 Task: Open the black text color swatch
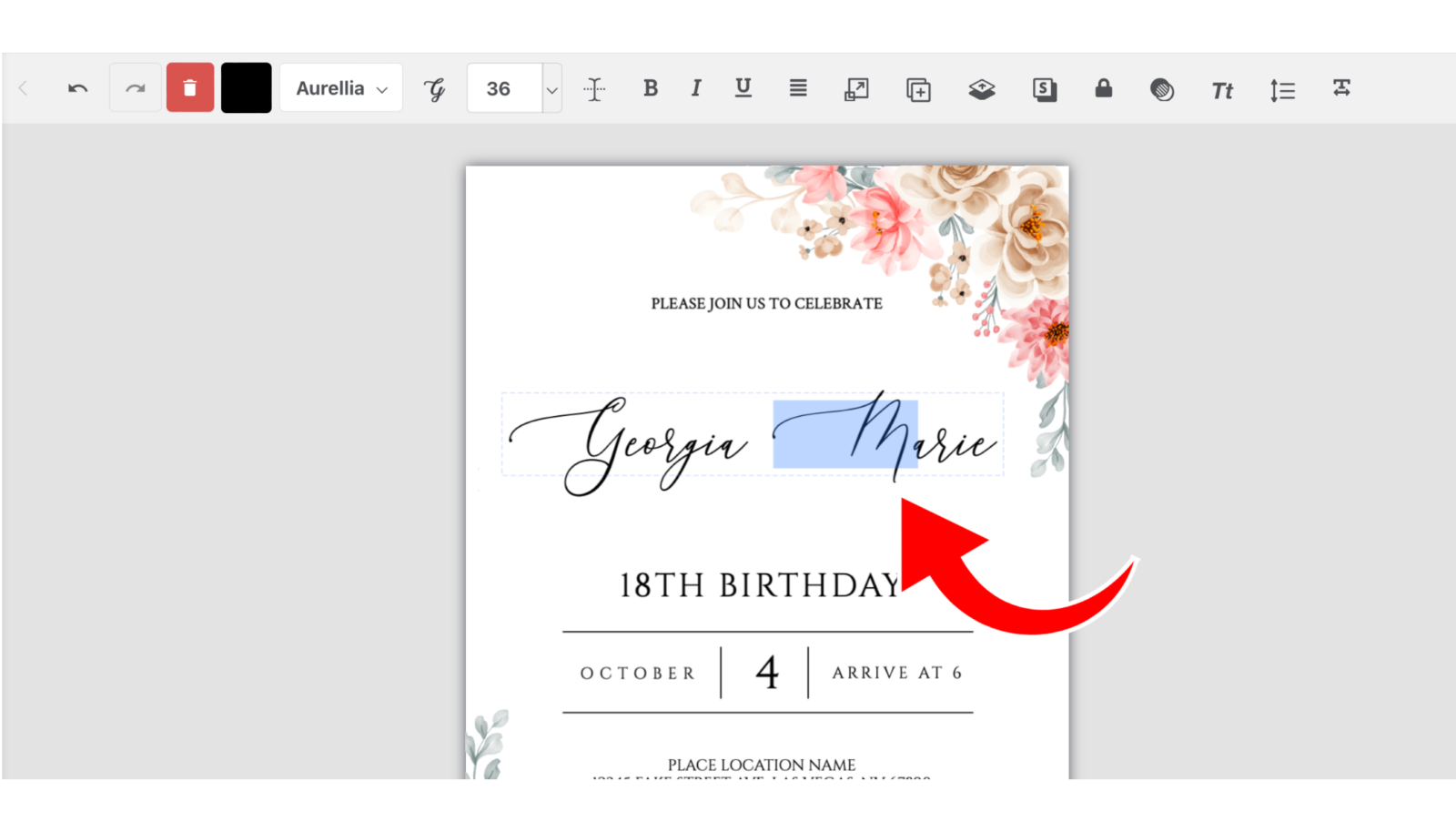[x=247, y=88]
